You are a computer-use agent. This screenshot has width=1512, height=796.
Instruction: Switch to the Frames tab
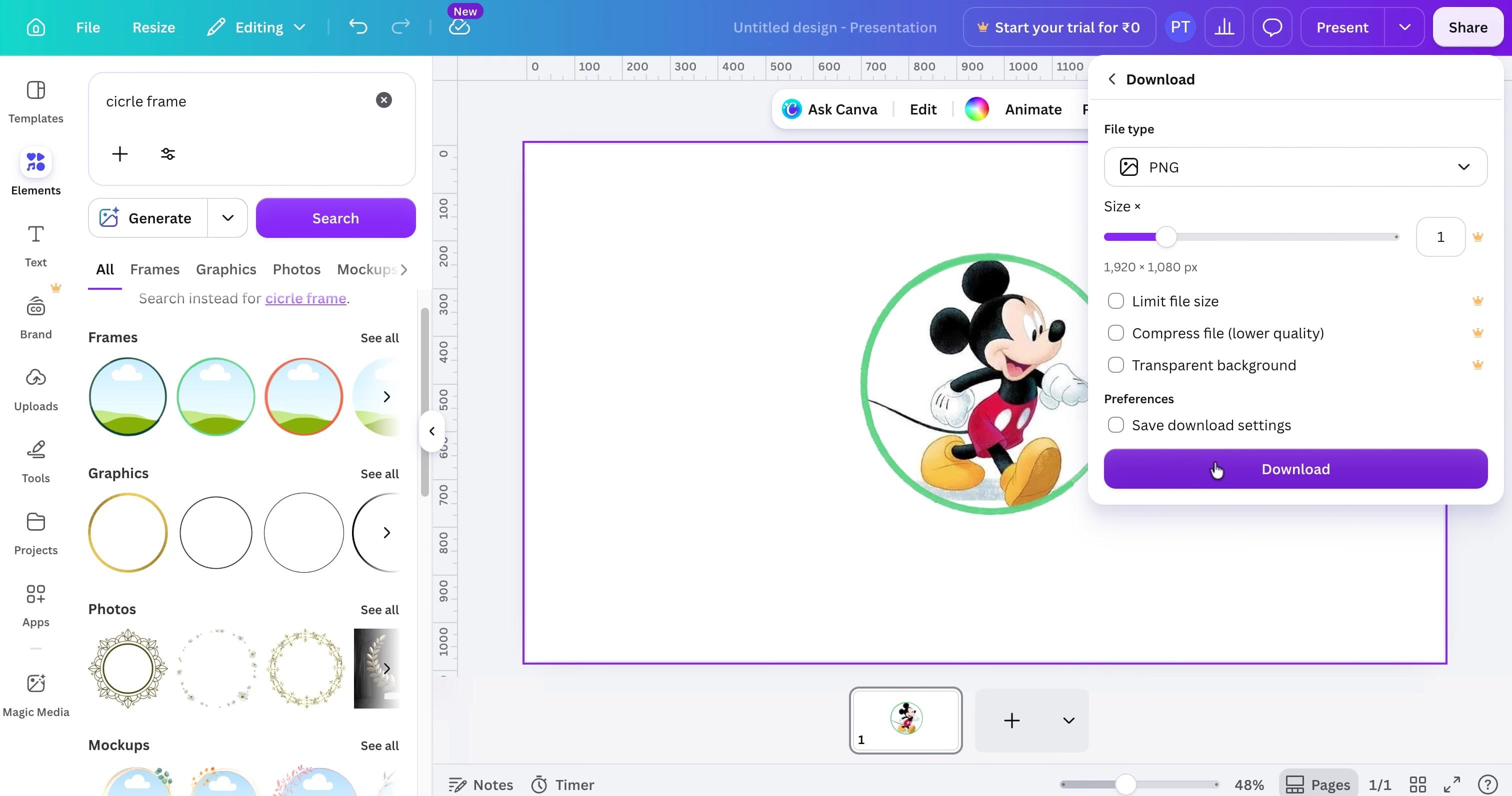tap(155, 269)
